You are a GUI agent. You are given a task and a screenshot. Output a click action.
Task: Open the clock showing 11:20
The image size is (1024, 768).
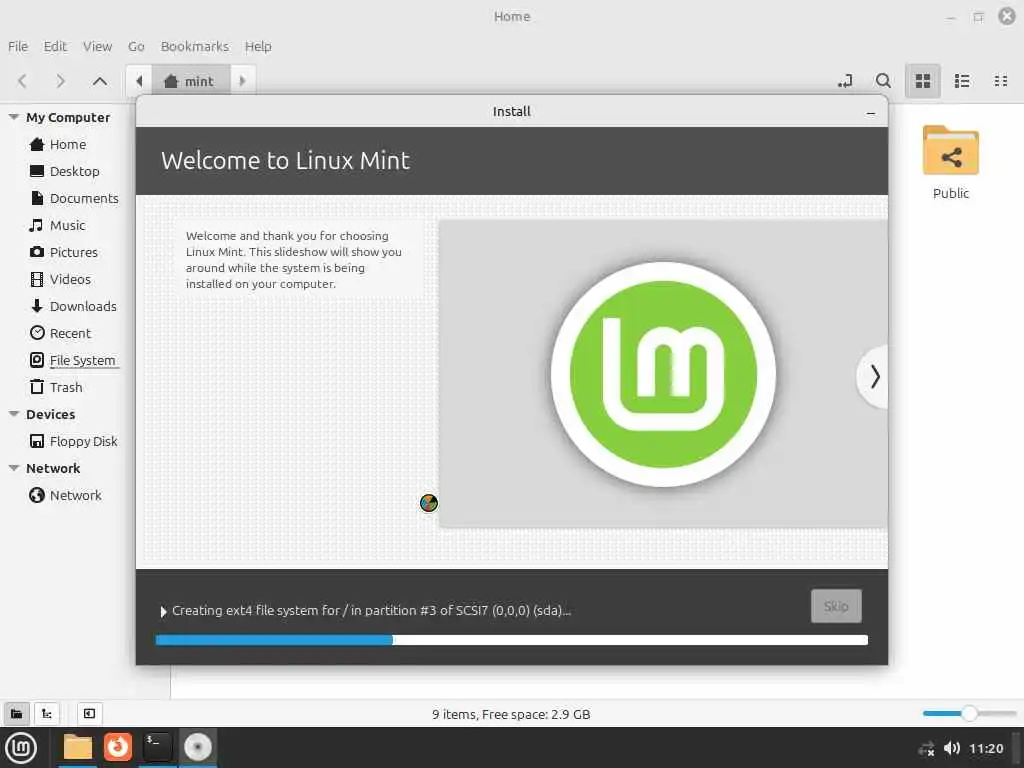click(986, 748)
